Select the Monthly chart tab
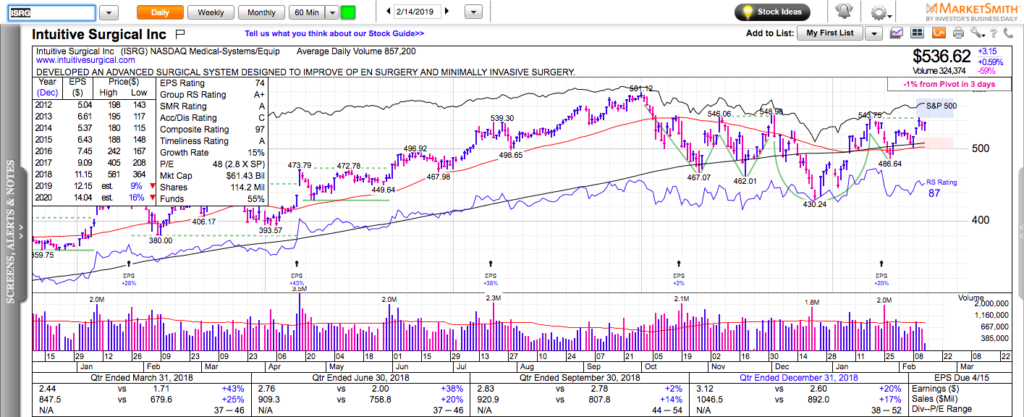Viewport: 1024px width, 417px height. [261, 12]
